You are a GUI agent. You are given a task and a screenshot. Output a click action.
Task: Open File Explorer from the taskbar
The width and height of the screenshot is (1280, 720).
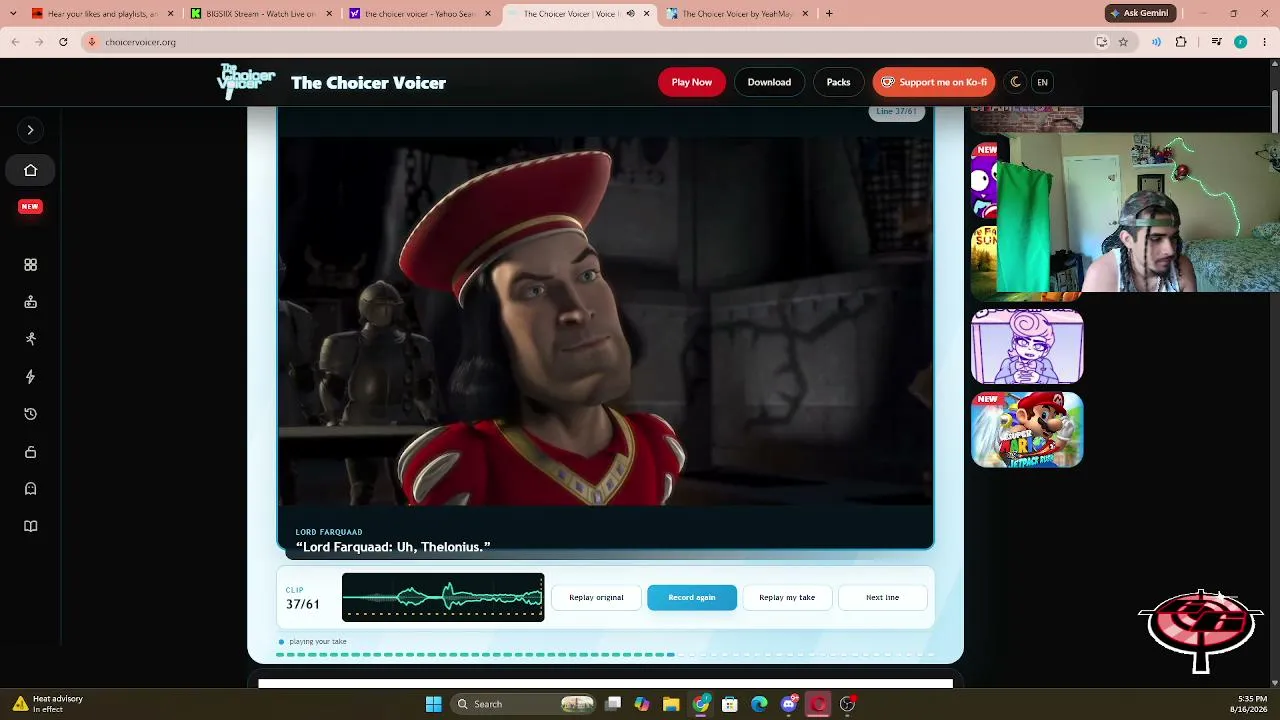[x=671, y=704]
